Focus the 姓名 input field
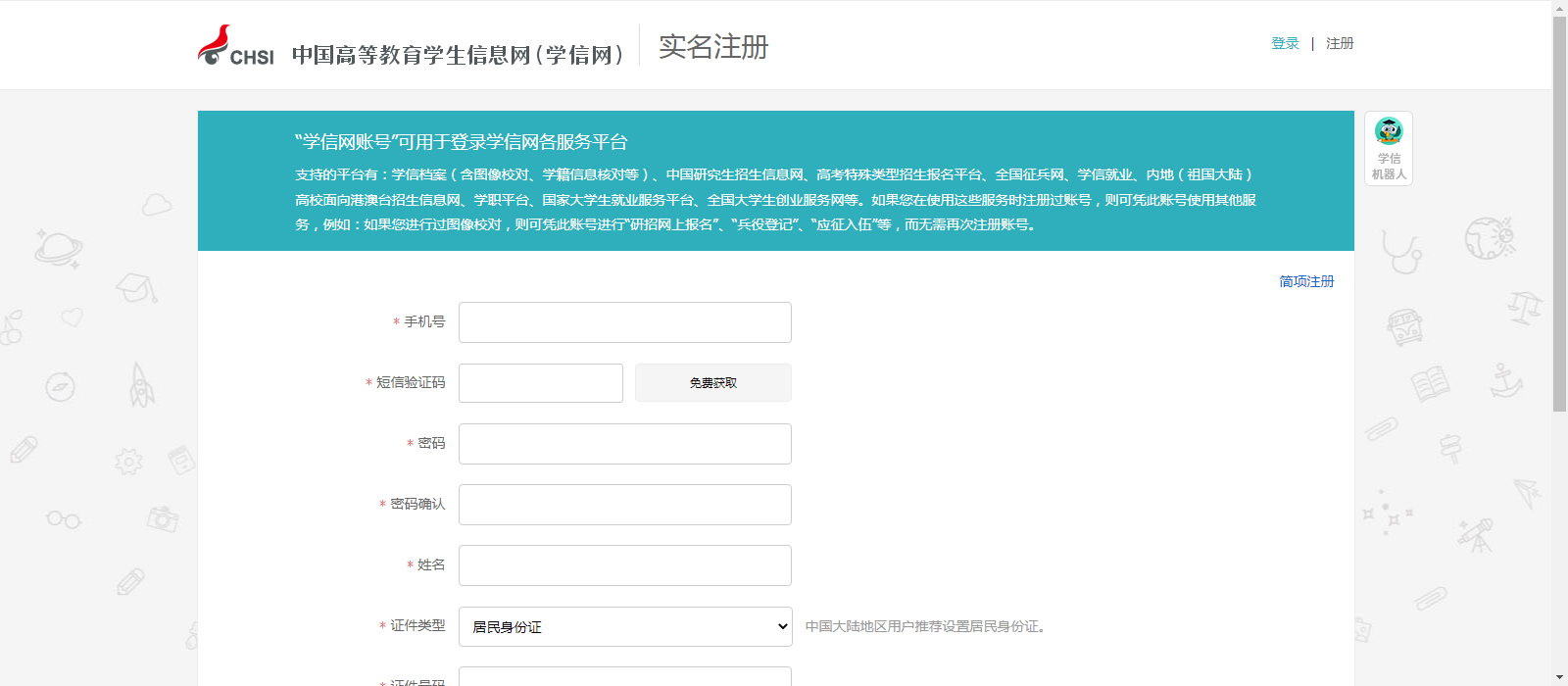This screenshot has width=1568, height=686. pyautogui.click(x=625, y=565)
